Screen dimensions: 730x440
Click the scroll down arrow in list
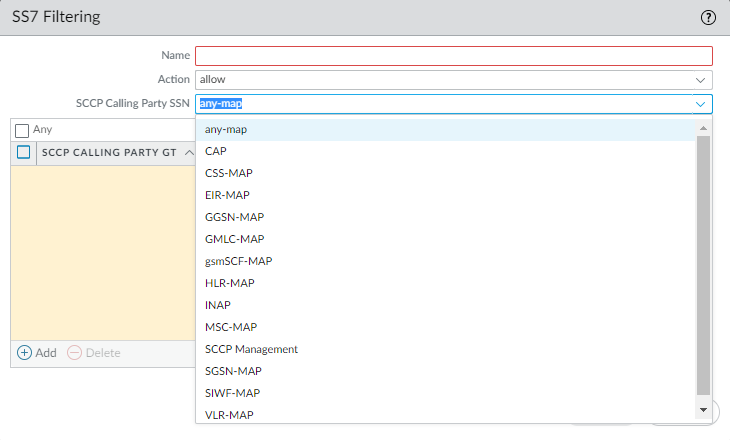704,410
